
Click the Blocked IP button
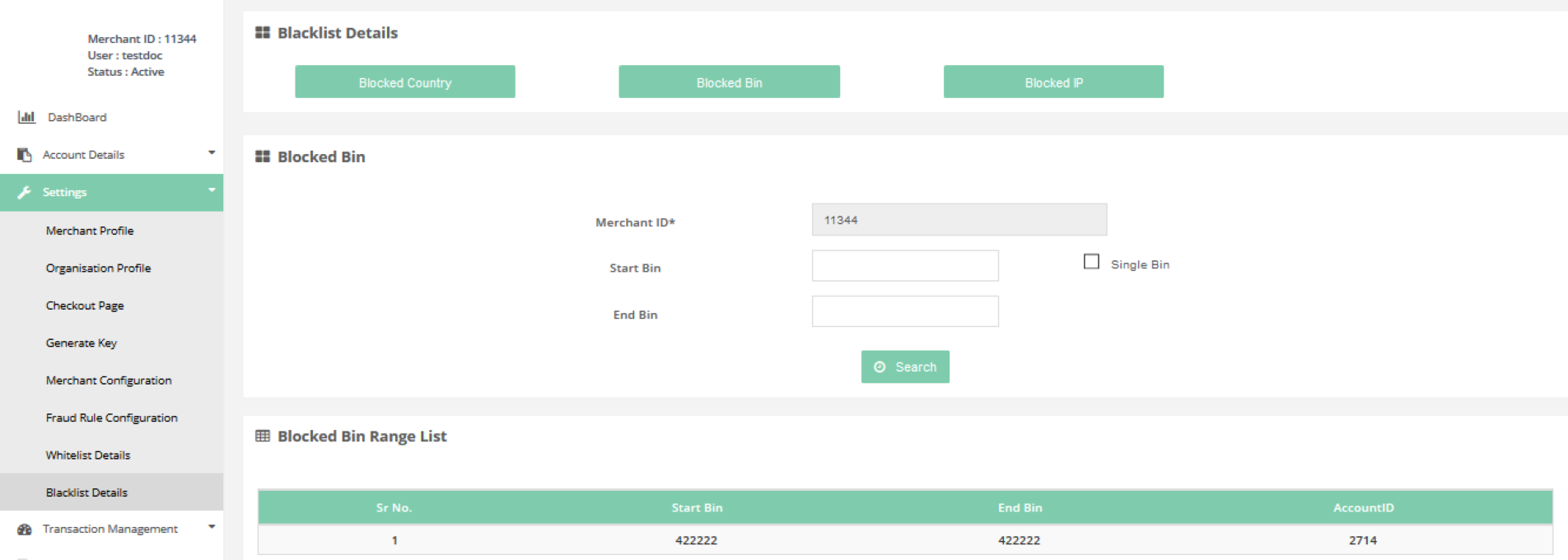click(x=1053, y=82)
